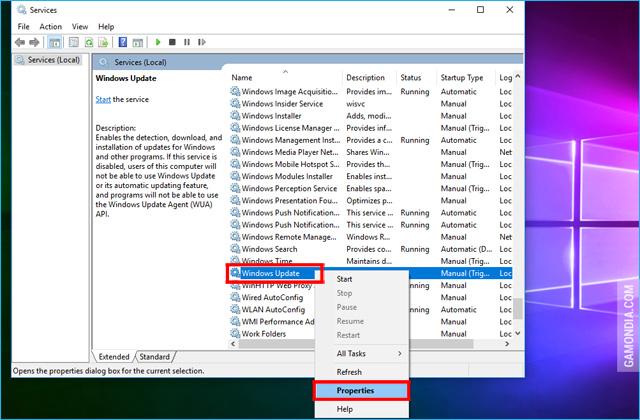The image size is (640, 420).
Task: Click the Stop Service square icon
Action: tap(172, 42)
